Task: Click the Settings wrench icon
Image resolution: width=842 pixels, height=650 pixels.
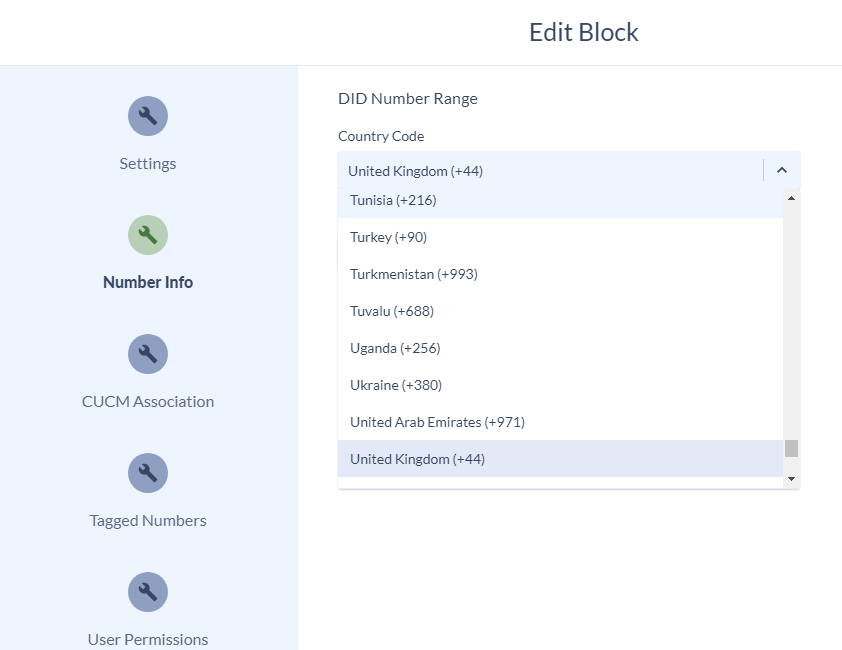Action: pyautogui.click(x=148, y=116)
